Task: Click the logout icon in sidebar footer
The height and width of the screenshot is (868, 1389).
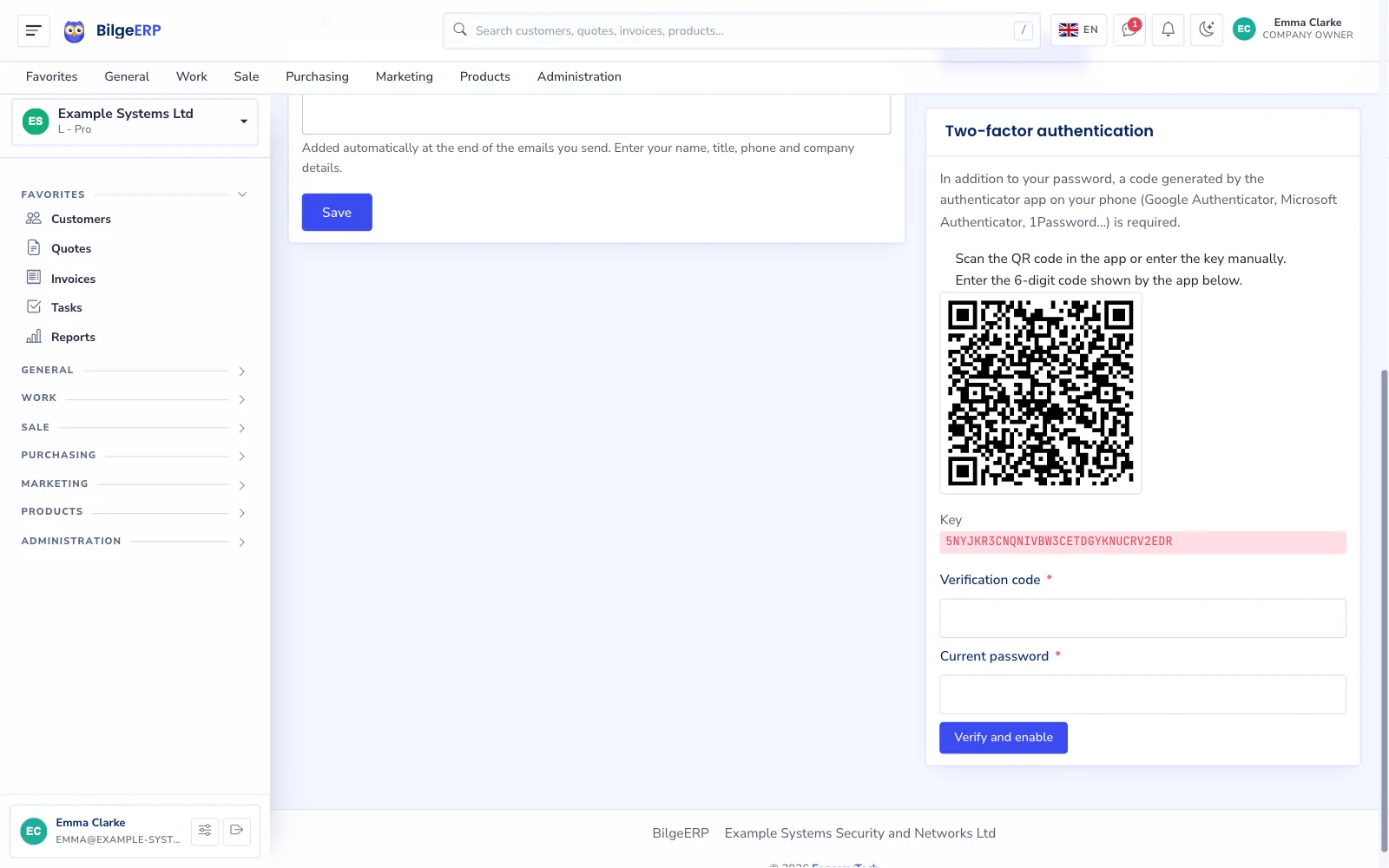Action: tap(236, 831)
